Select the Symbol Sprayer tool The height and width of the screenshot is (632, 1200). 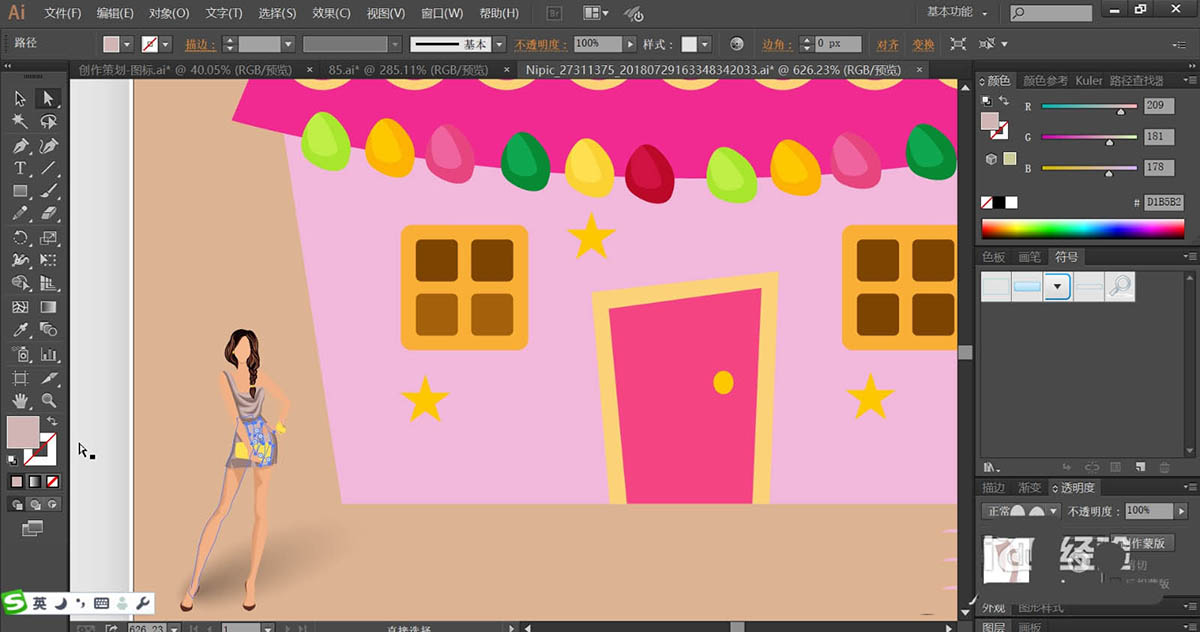[x=20, y=354]
